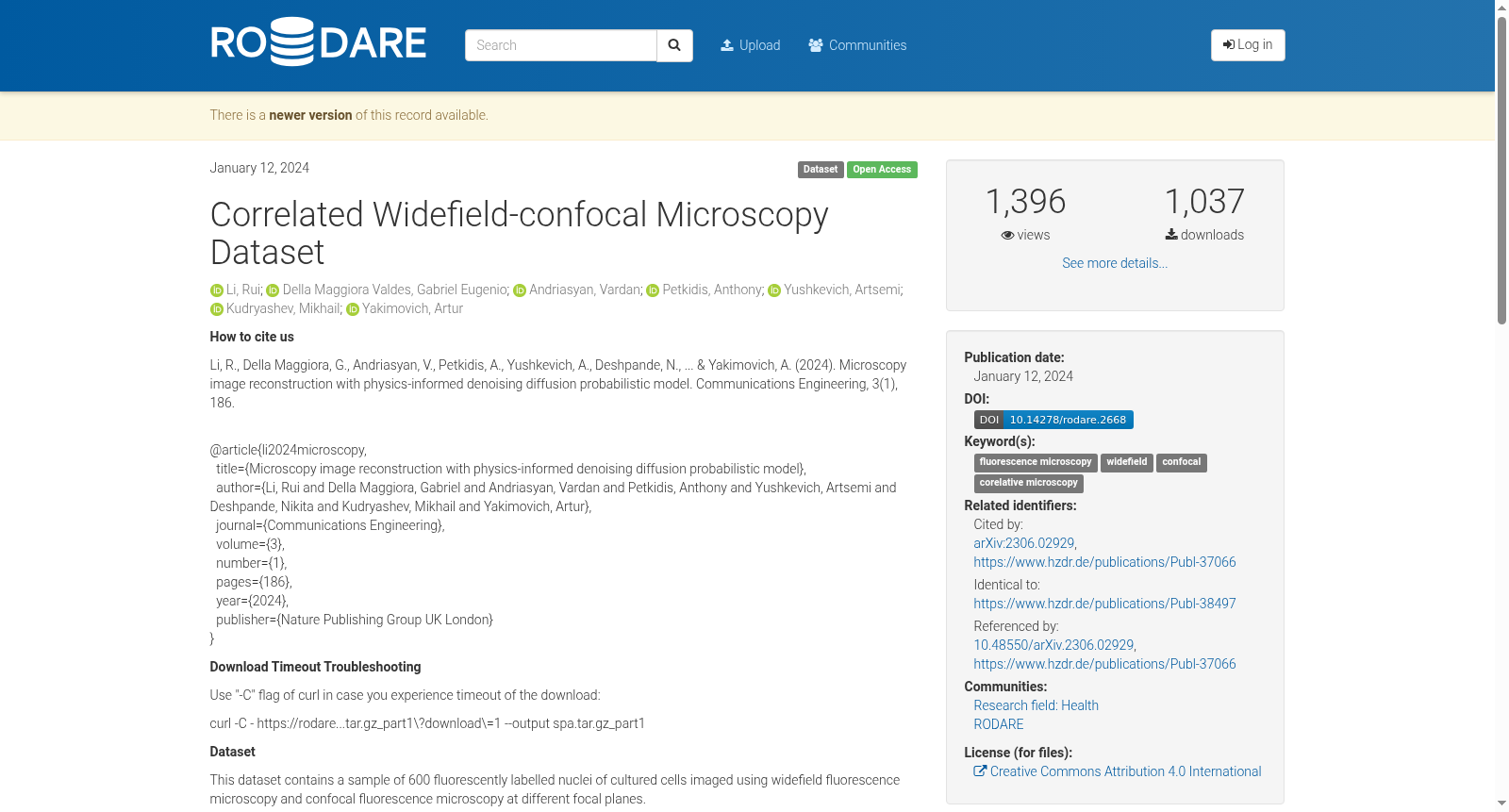Click the RODARE logo

(318, 42)
